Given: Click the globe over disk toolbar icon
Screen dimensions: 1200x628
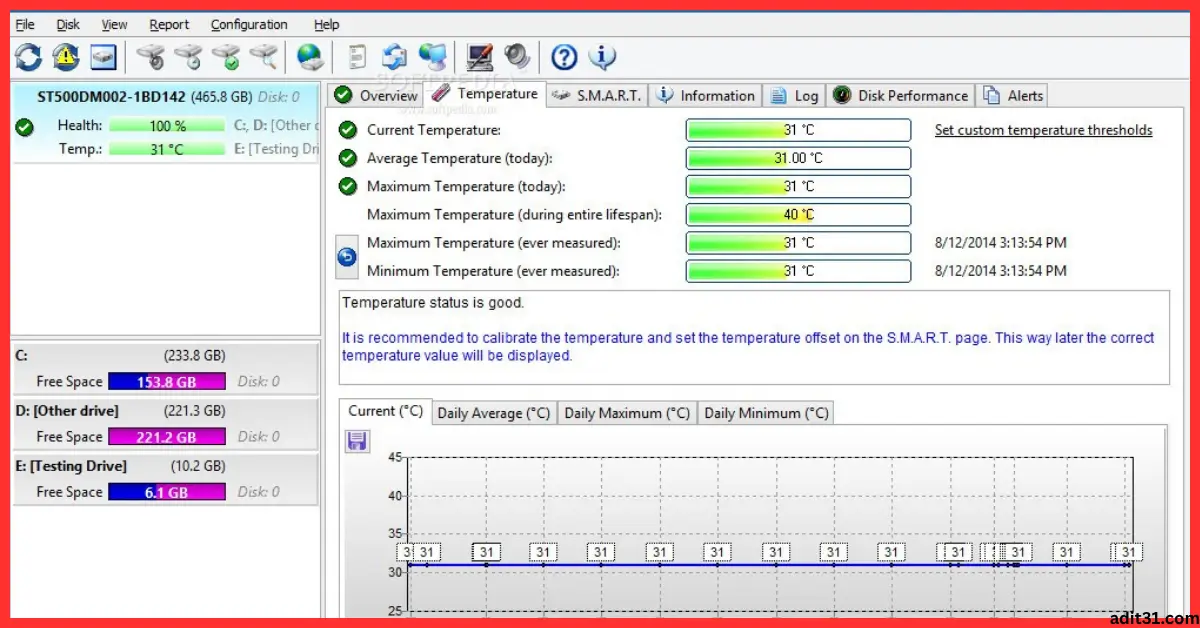Looking at the screenshot, I should point(311,57).
